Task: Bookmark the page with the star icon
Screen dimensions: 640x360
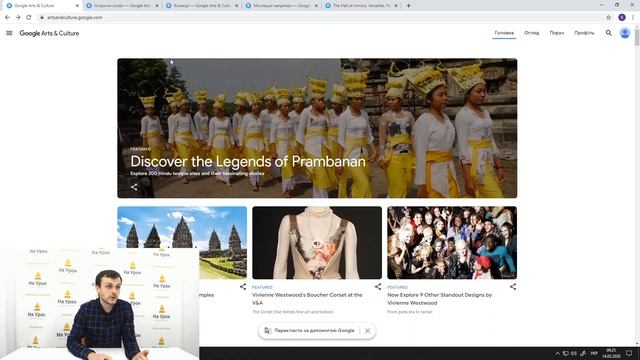Action: click(609, 18)
